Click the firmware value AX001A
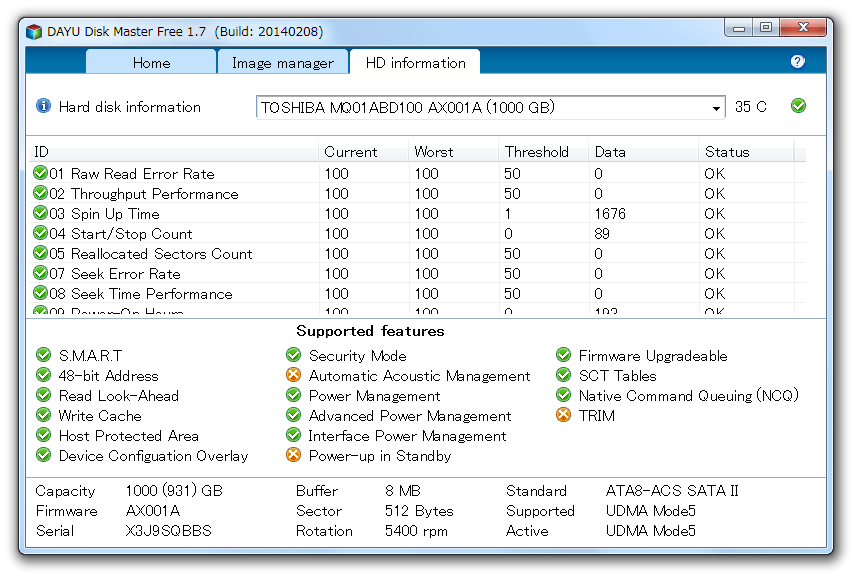 [x=153, y=511]
